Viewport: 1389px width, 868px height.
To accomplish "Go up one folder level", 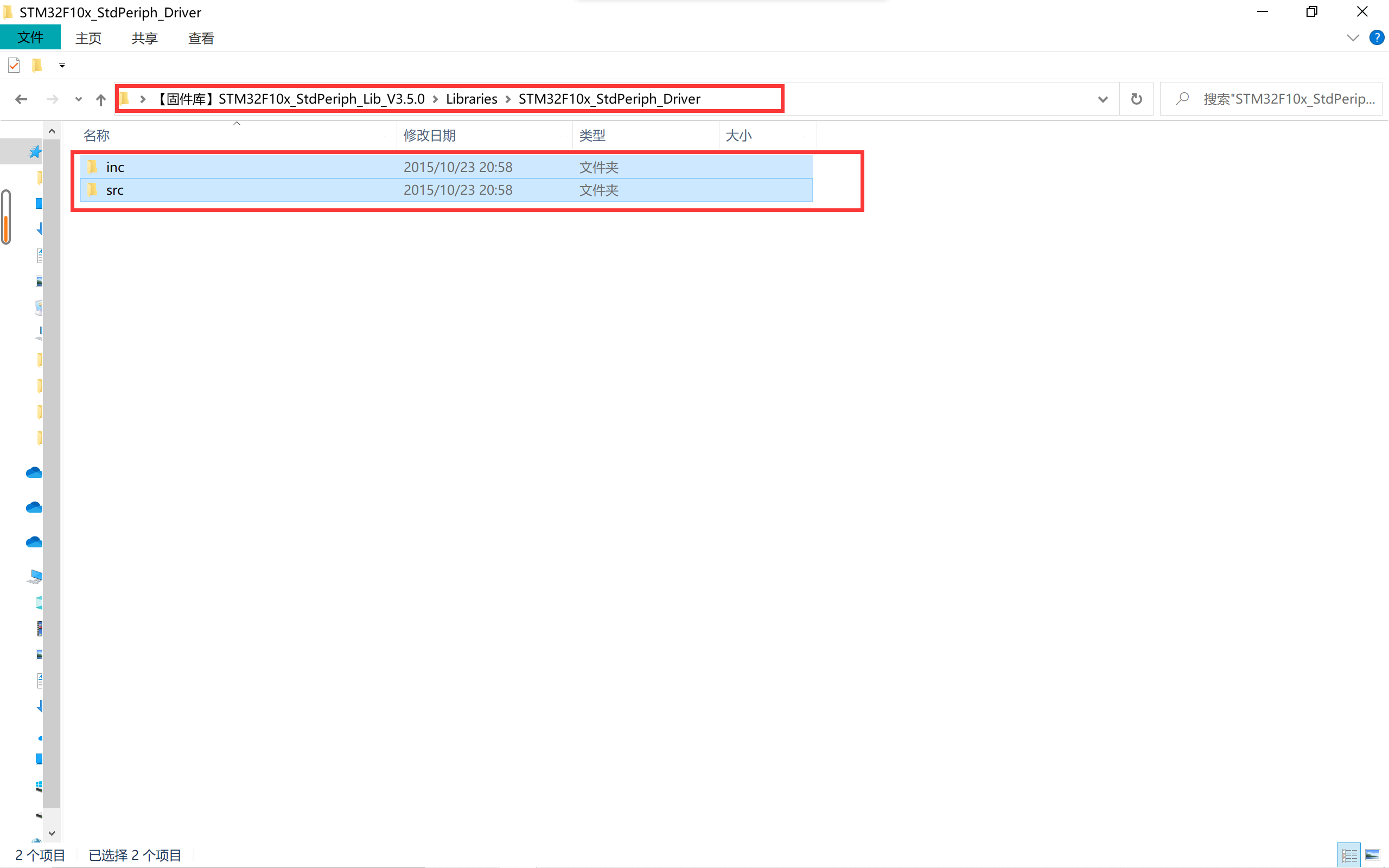I will (101, 99).
